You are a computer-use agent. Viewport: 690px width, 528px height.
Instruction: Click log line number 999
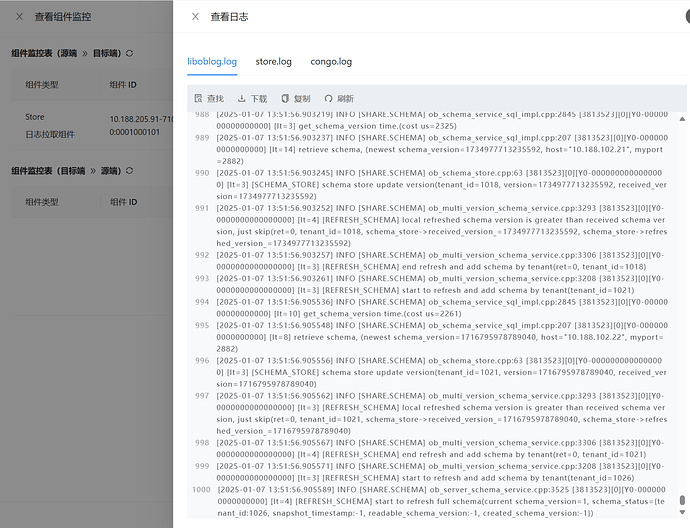(202, 466)
